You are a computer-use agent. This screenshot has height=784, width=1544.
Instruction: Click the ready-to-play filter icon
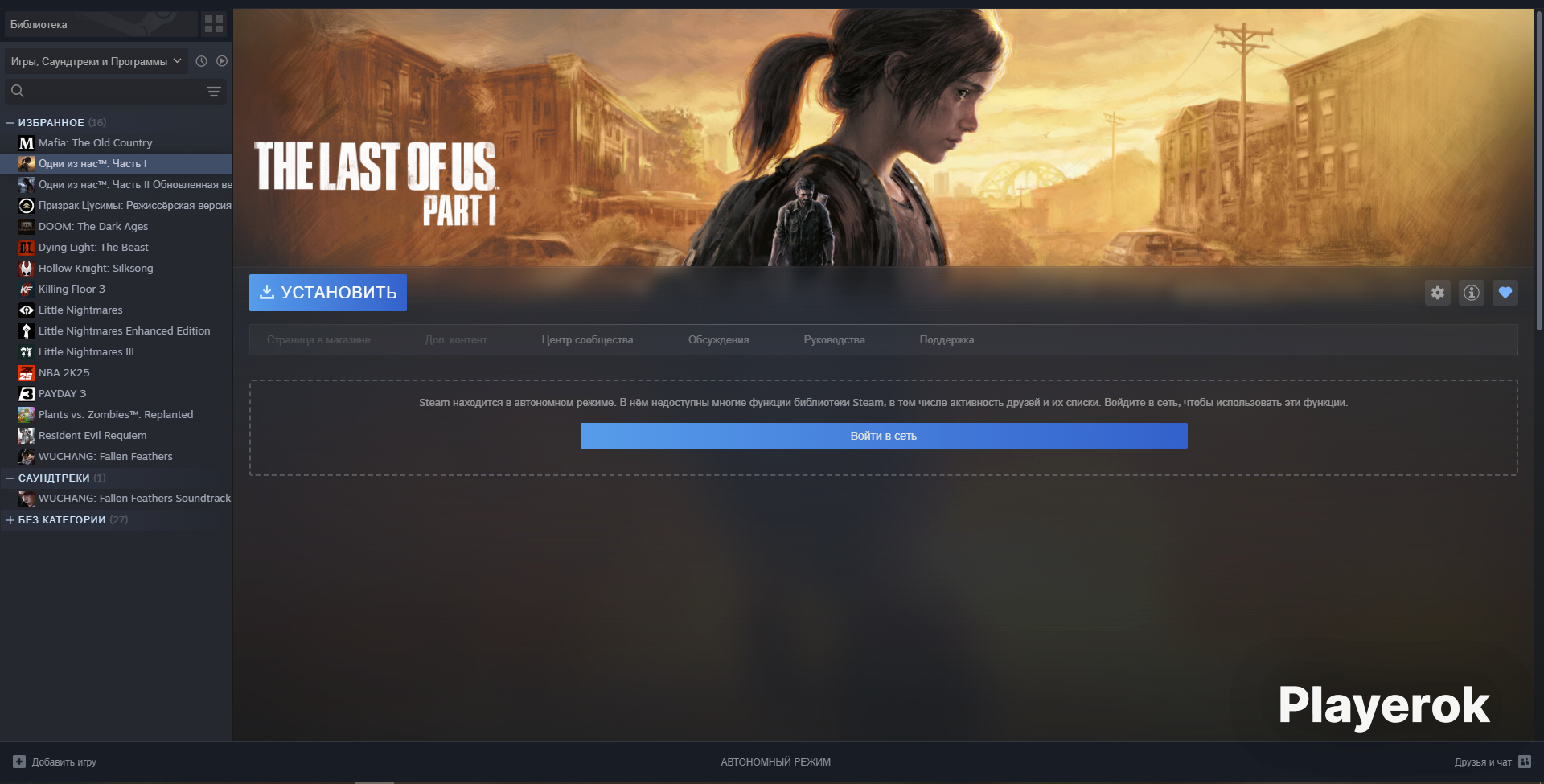[x=222, y=61]
